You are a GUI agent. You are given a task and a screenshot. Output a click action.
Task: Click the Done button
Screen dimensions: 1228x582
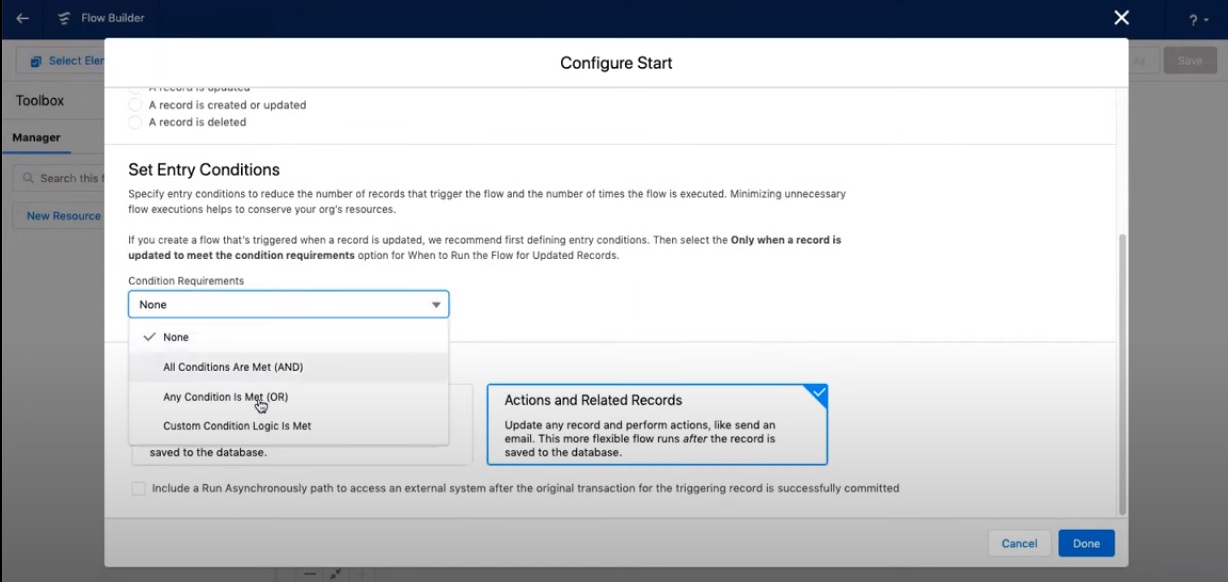1086,544
